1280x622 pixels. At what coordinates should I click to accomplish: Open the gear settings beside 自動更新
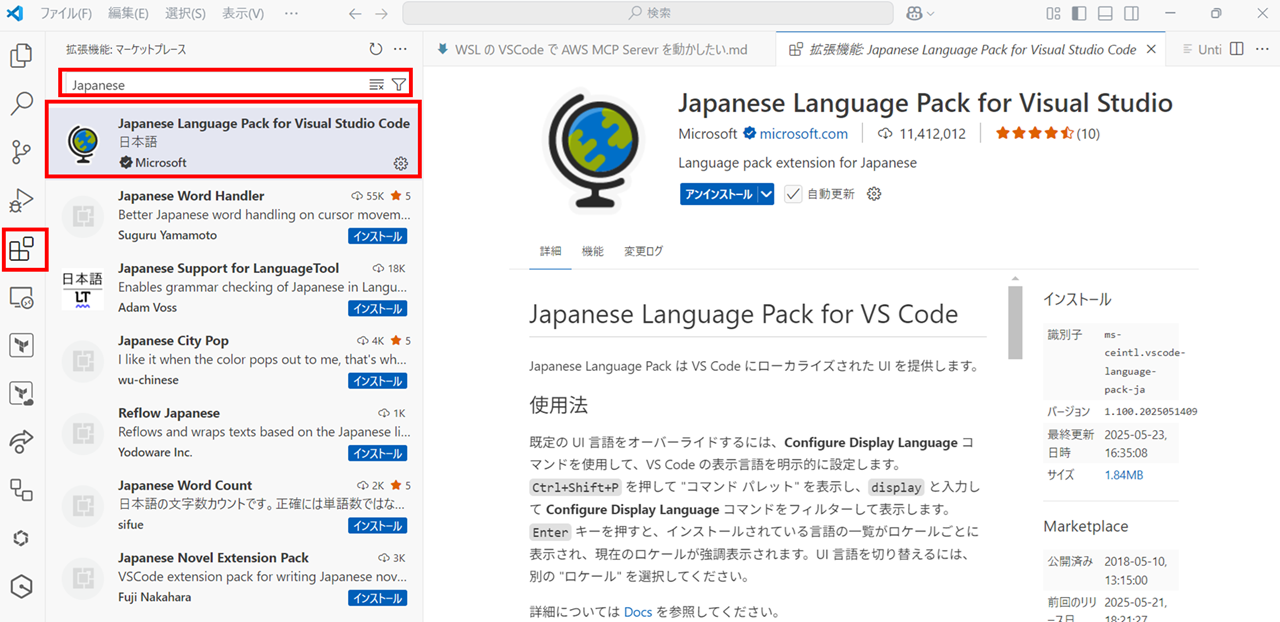(x=874, y=194)
